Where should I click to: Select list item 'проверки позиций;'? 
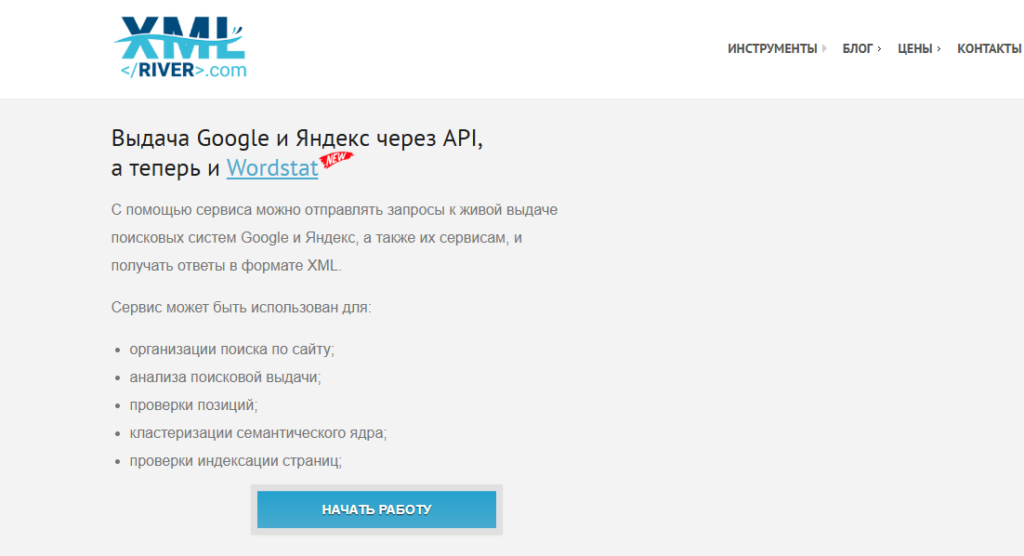point(193,405)
